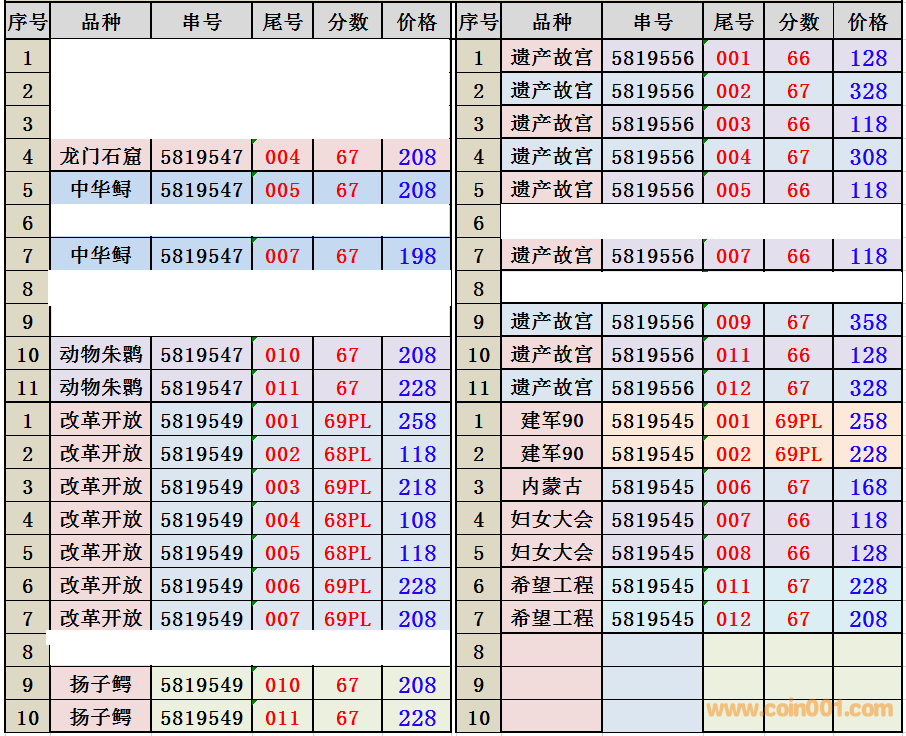This screenshot has height=736, width=906.
Task: Click tail number 009 in 遗产故宫 row
Action: click(733, 322)
